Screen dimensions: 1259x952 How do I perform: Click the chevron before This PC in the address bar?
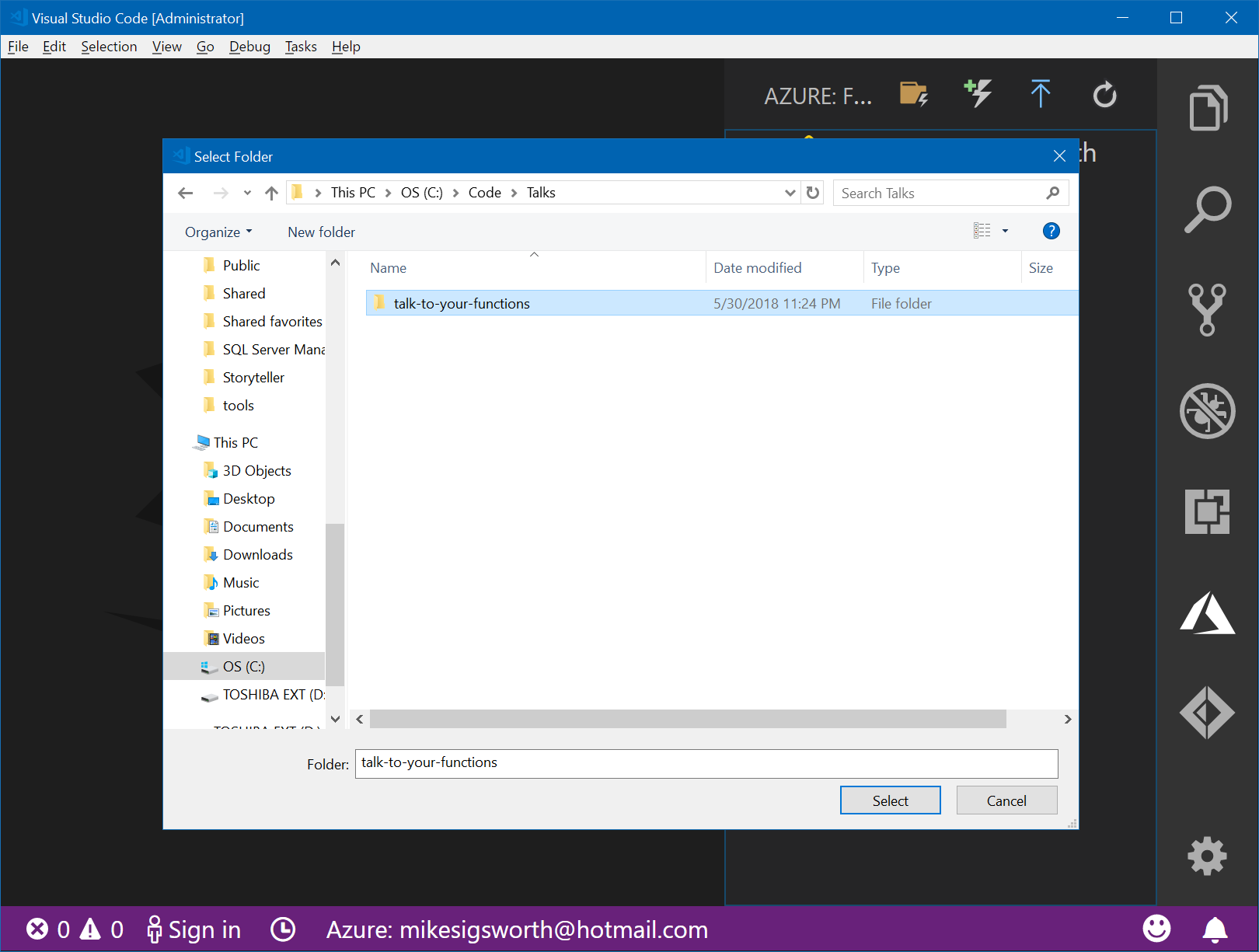318,193
